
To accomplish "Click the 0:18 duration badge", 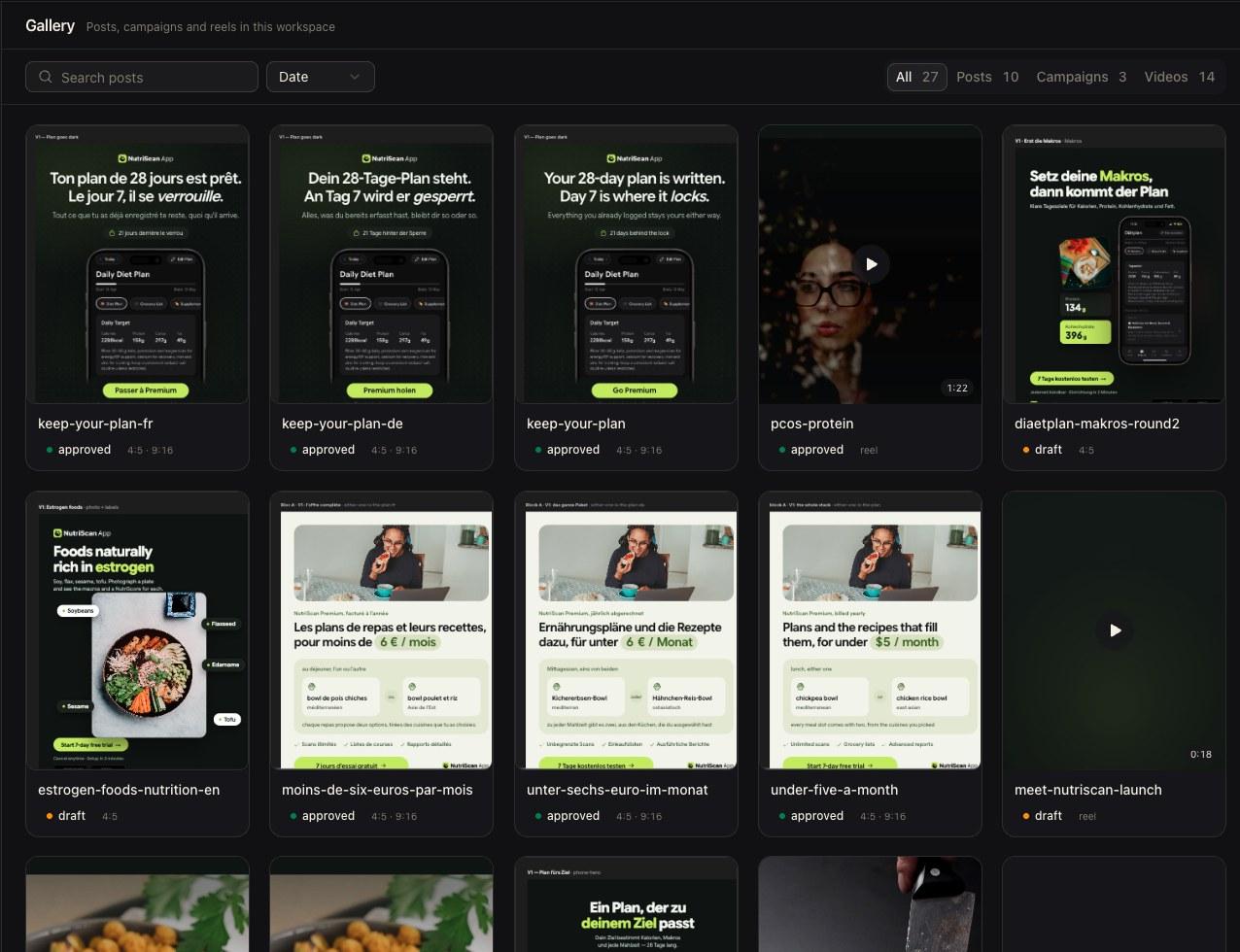I will pyautogui.click(x=1201, y=754).
